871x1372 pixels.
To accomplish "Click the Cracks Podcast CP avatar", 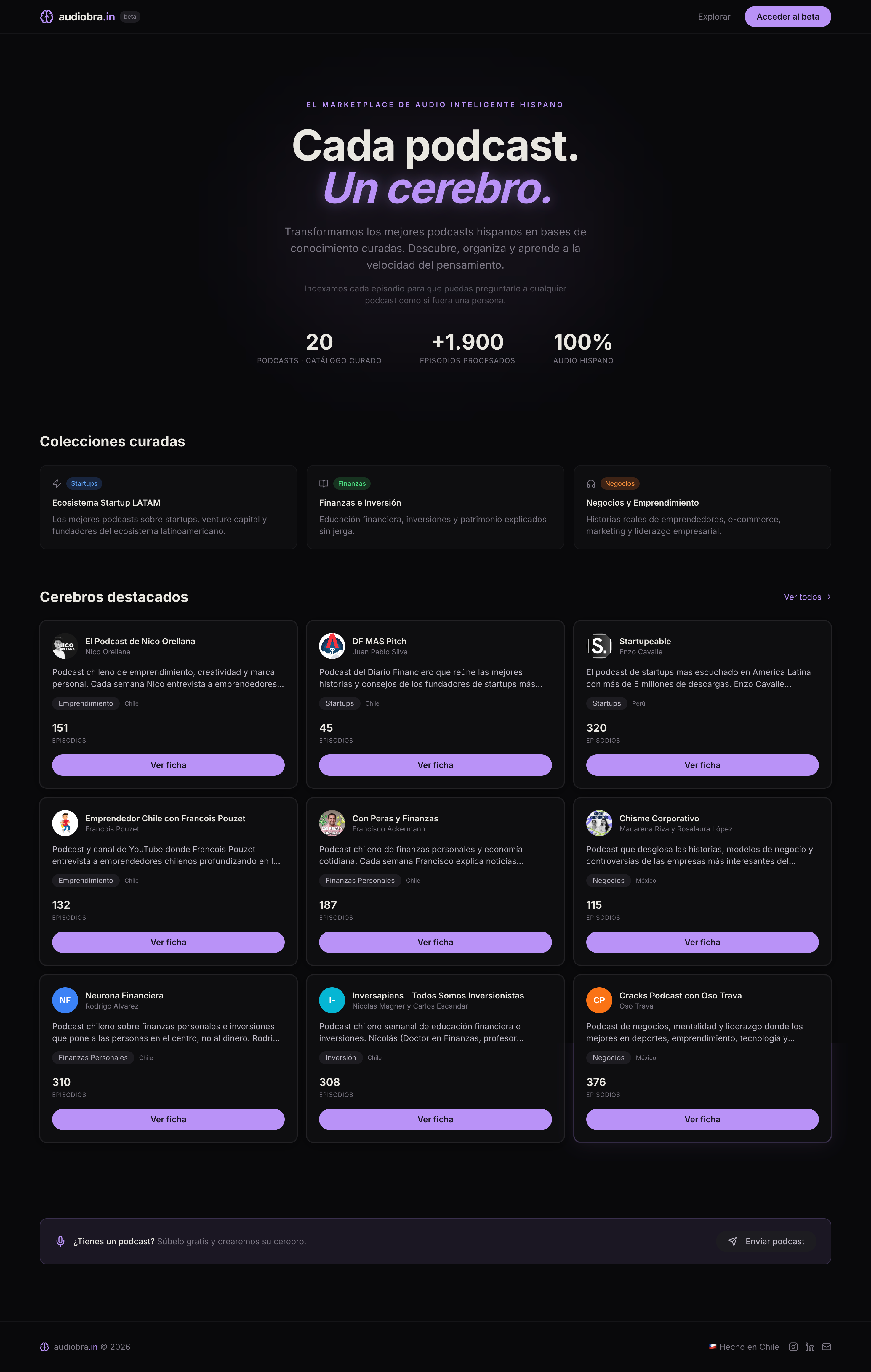I will (x=599, y=1000).
